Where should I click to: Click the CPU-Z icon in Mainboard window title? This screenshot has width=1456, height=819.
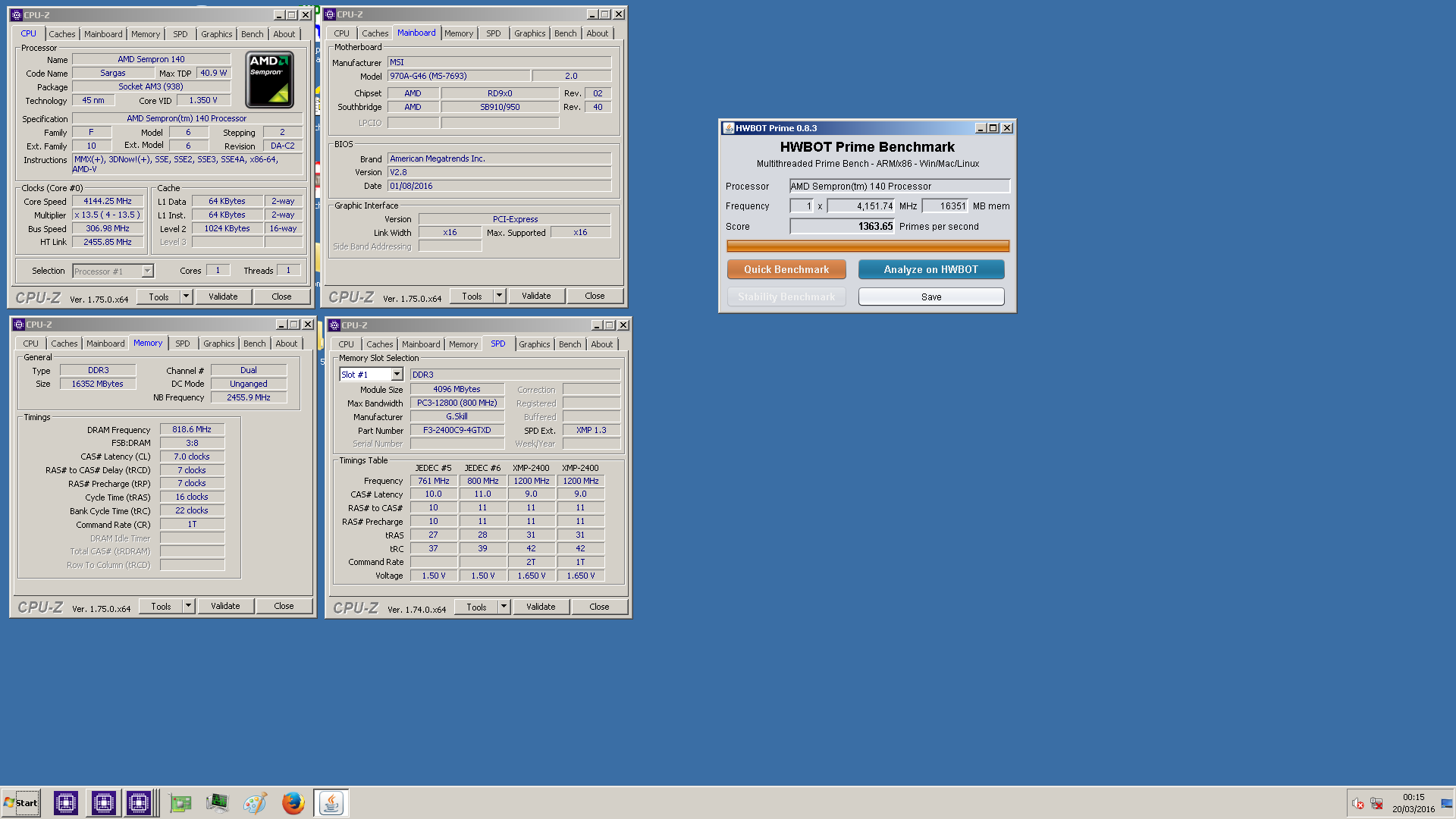click(x=330, y=14)
